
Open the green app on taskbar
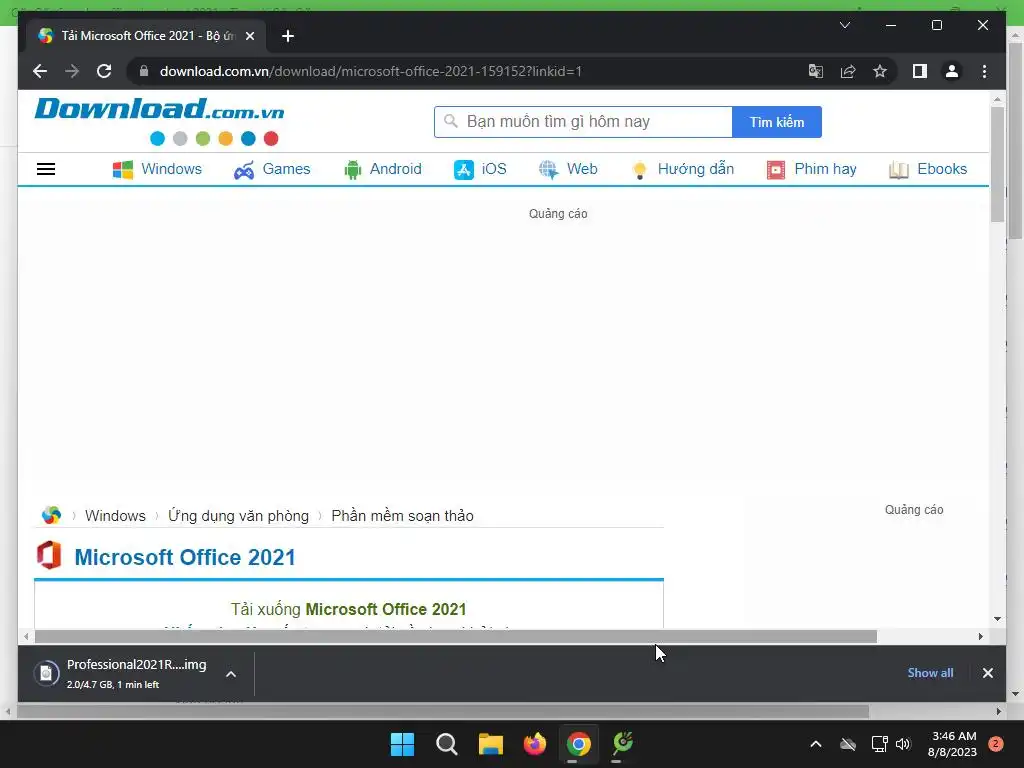[x=623, y=744]
